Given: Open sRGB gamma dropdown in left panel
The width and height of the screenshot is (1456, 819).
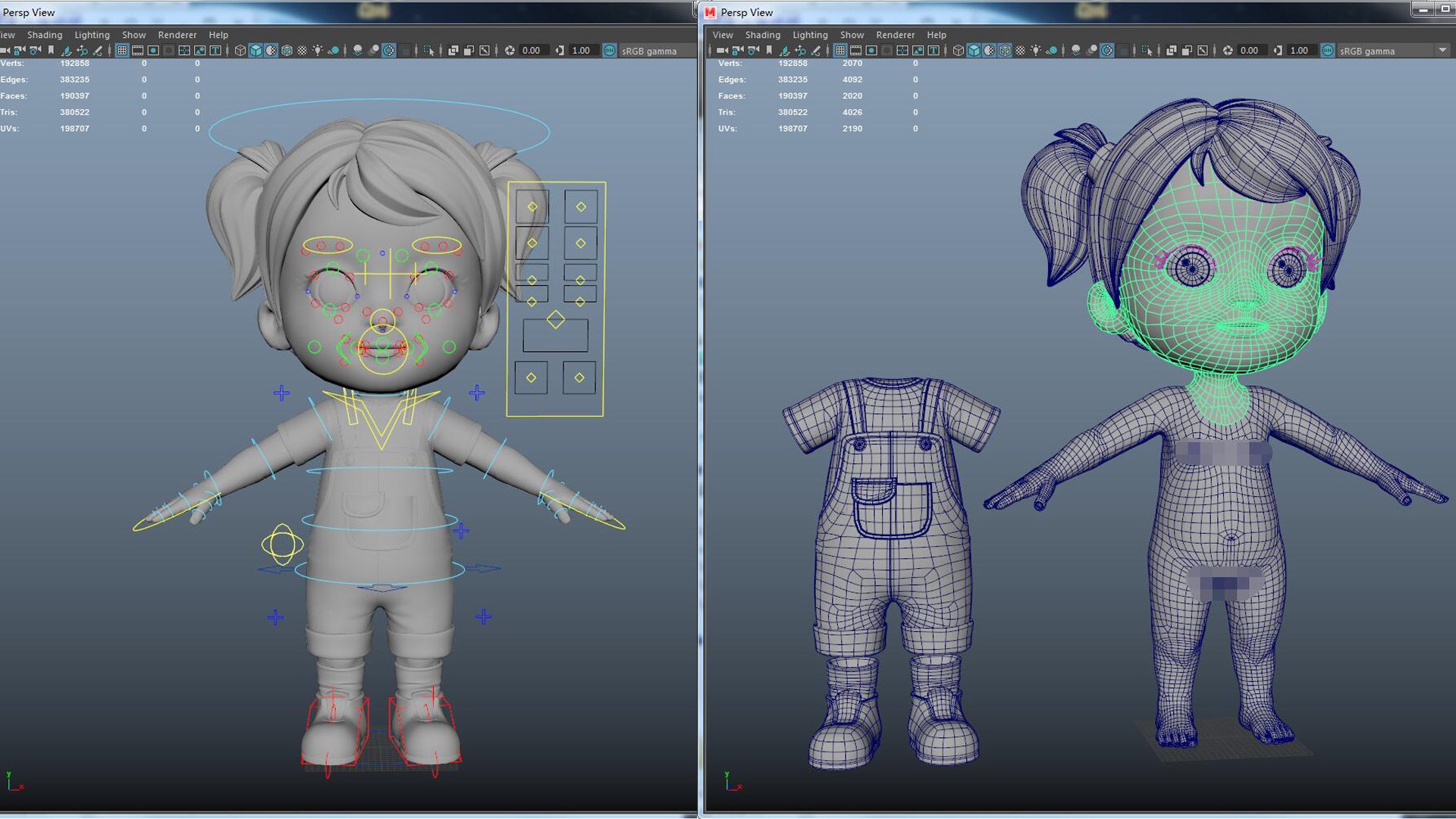Looking at the screenshot, I should [657, 51].
